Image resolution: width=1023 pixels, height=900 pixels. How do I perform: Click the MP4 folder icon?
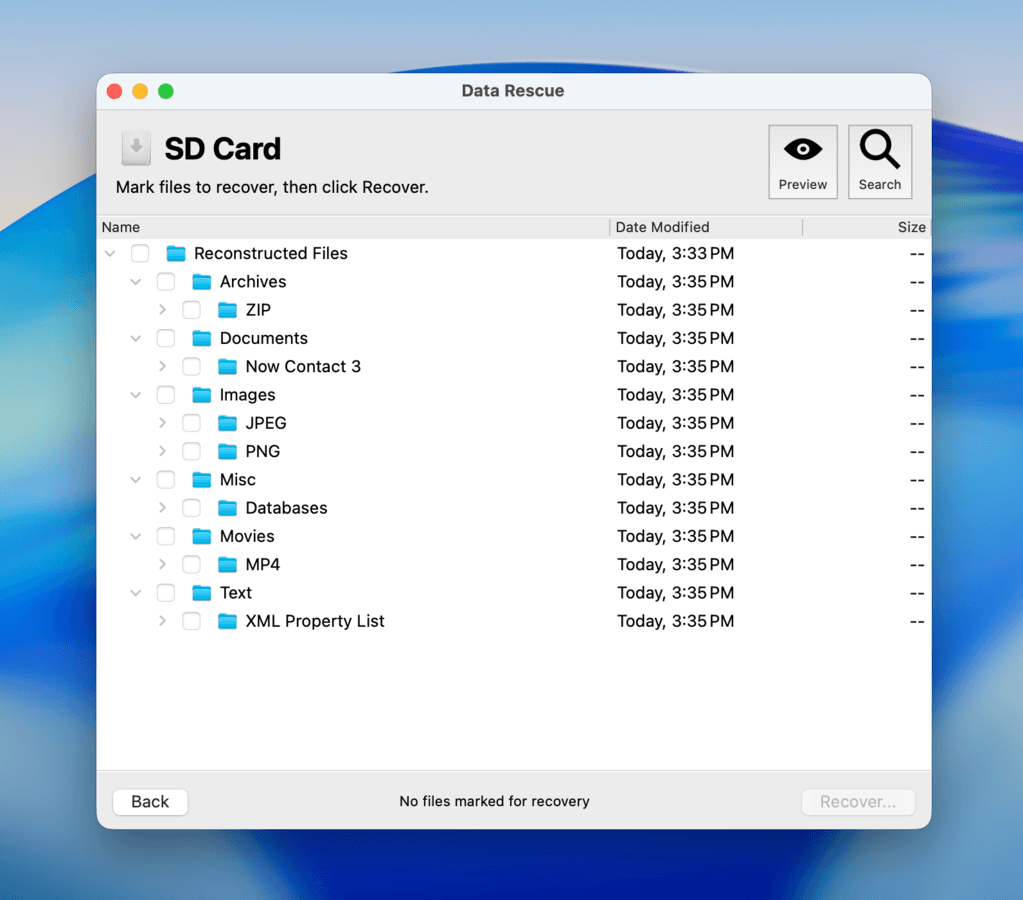[x=227, y=564]
